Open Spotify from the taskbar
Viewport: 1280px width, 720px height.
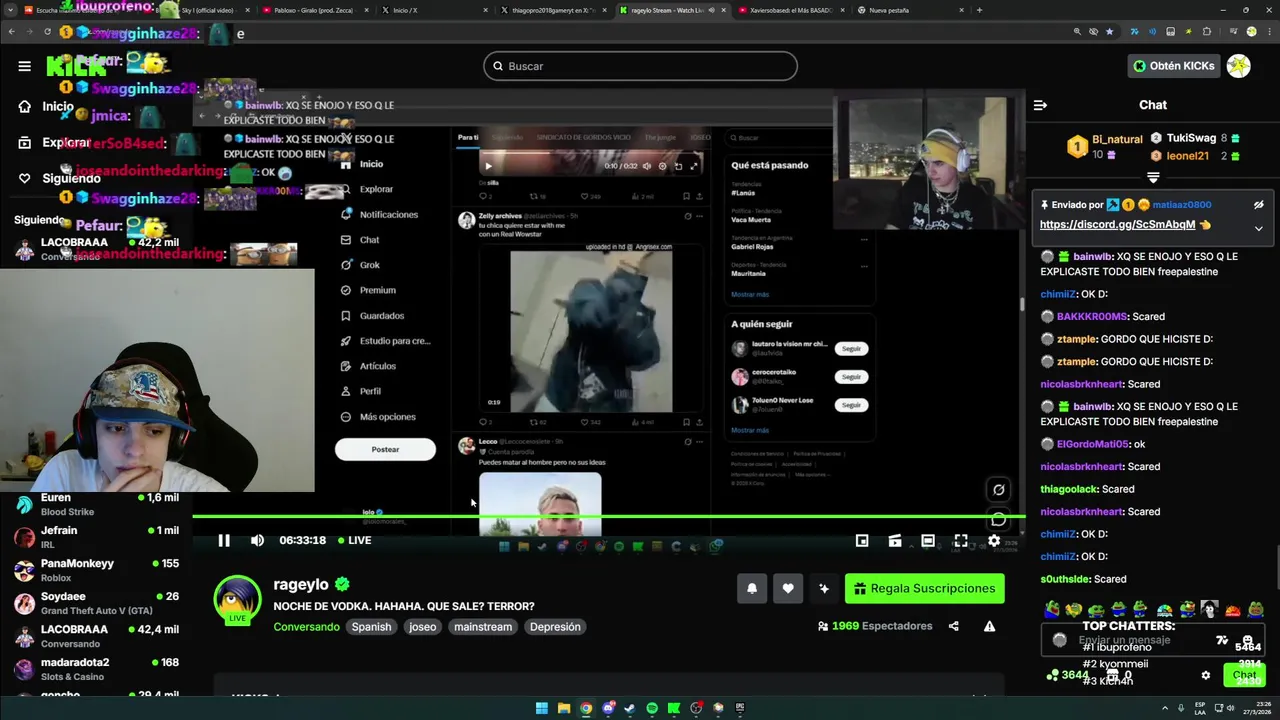coord(652,708)
